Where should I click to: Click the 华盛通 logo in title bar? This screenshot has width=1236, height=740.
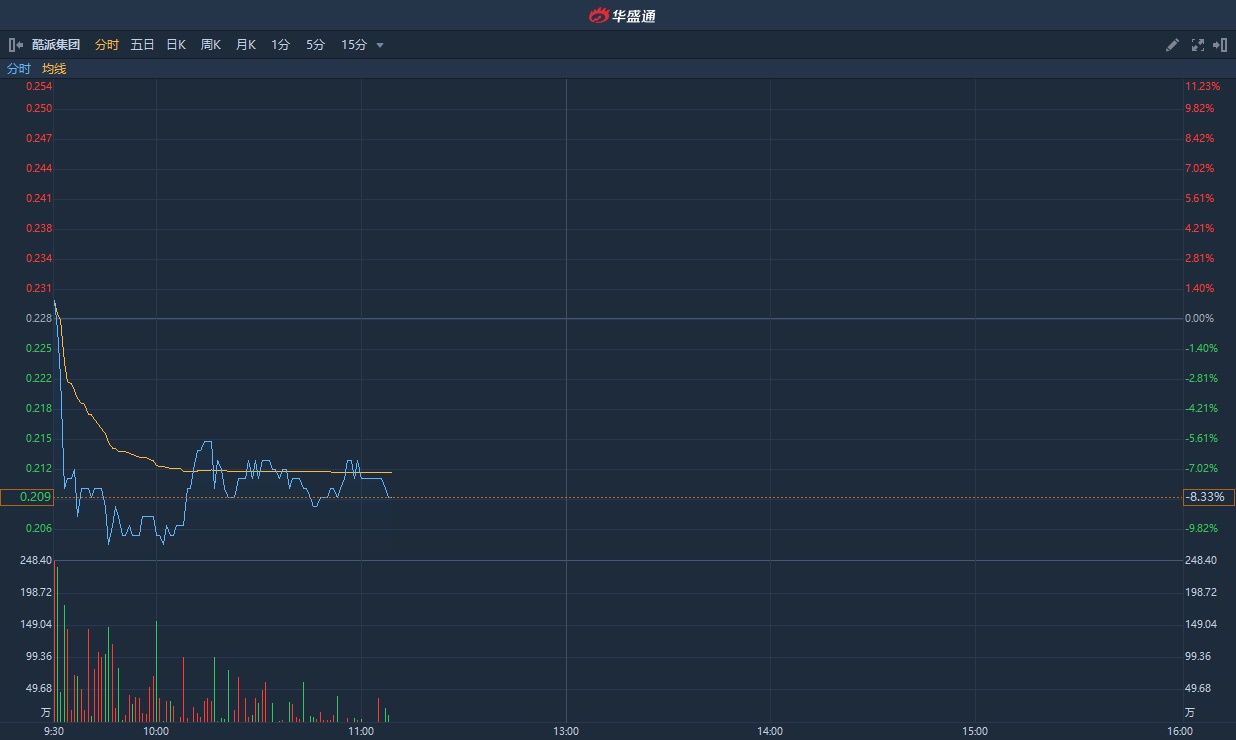point(622,15)
